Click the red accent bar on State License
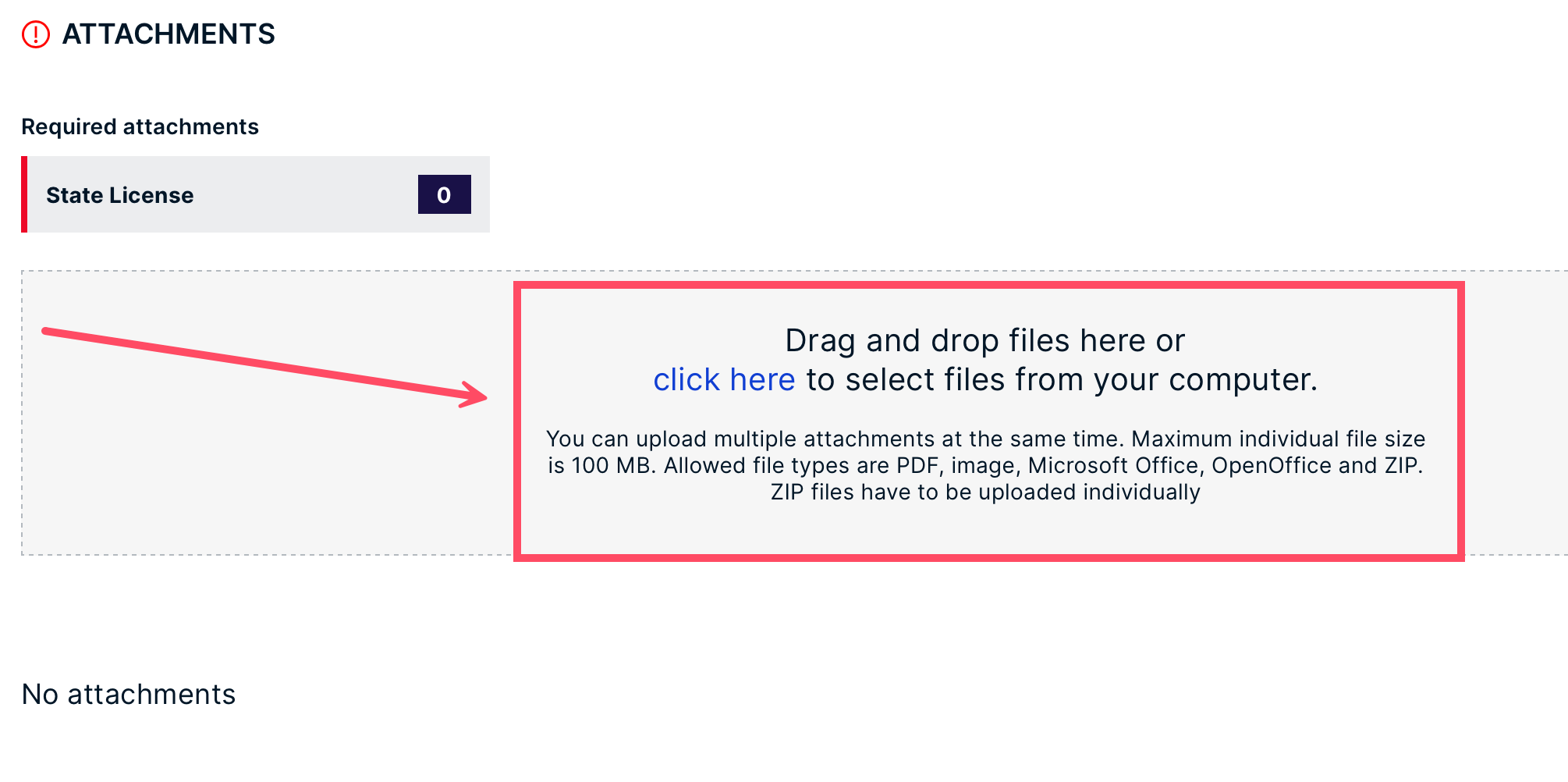Screen dimensions: 1568x782 24,194
